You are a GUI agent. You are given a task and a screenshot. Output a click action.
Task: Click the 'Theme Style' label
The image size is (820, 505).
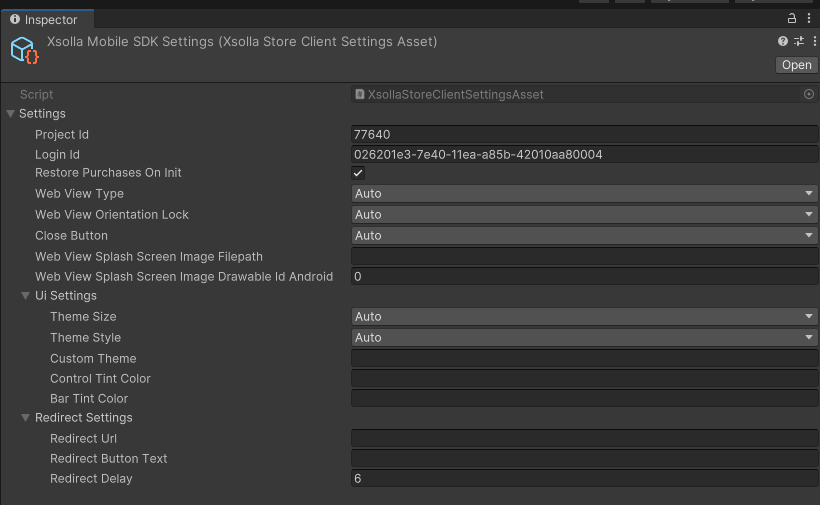click(x=85, y=337)
